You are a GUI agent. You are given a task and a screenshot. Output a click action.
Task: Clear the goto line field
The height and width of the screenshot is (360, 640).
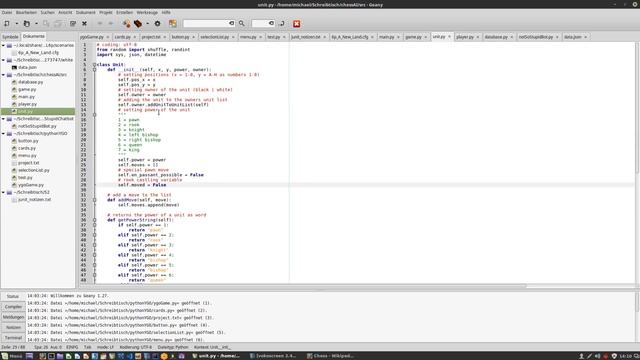pyautogui.click(x=271, y=24)
